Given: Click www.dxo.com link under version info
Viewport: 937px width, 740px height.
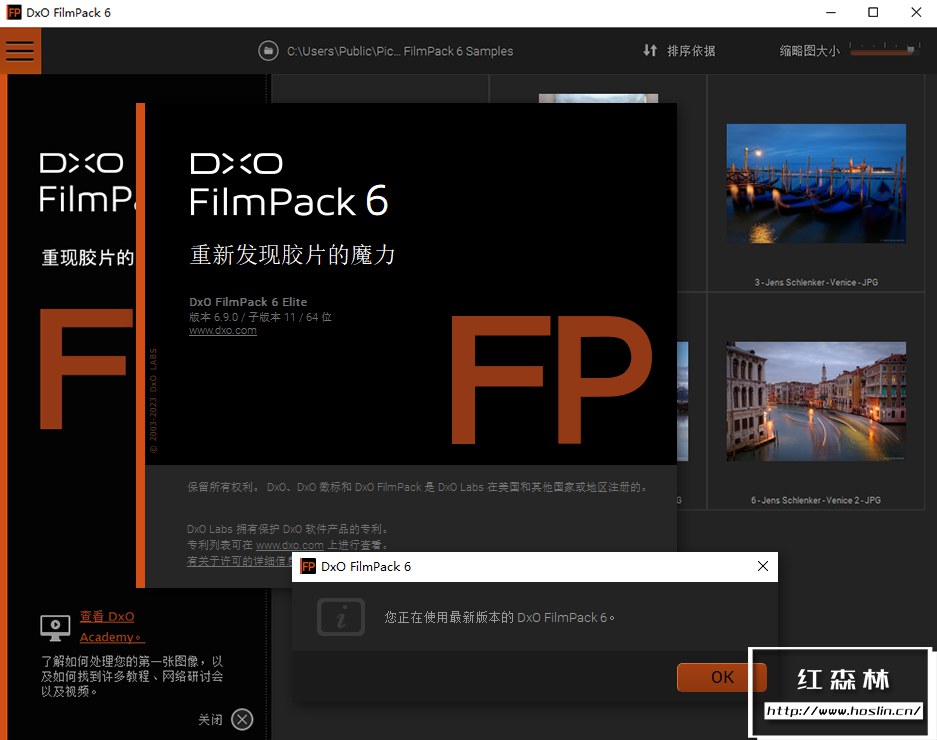Looking at the screenshot, I should (x=223, y=331).
